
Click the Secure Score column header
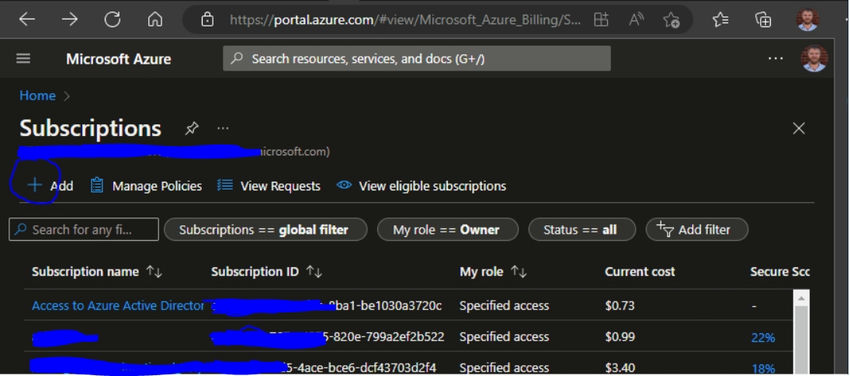tap(780, 272)
